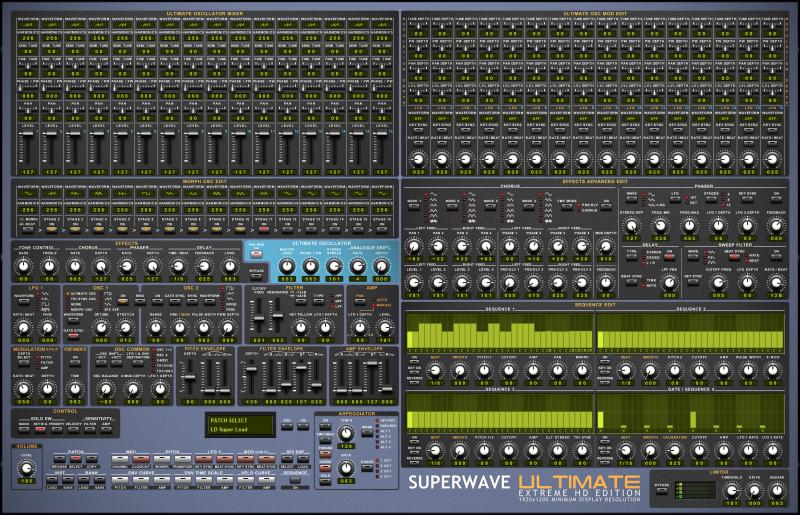Change the Arpeggiator Range selector
This screenshot has width=800, height=515.
(x=367, y=468)
